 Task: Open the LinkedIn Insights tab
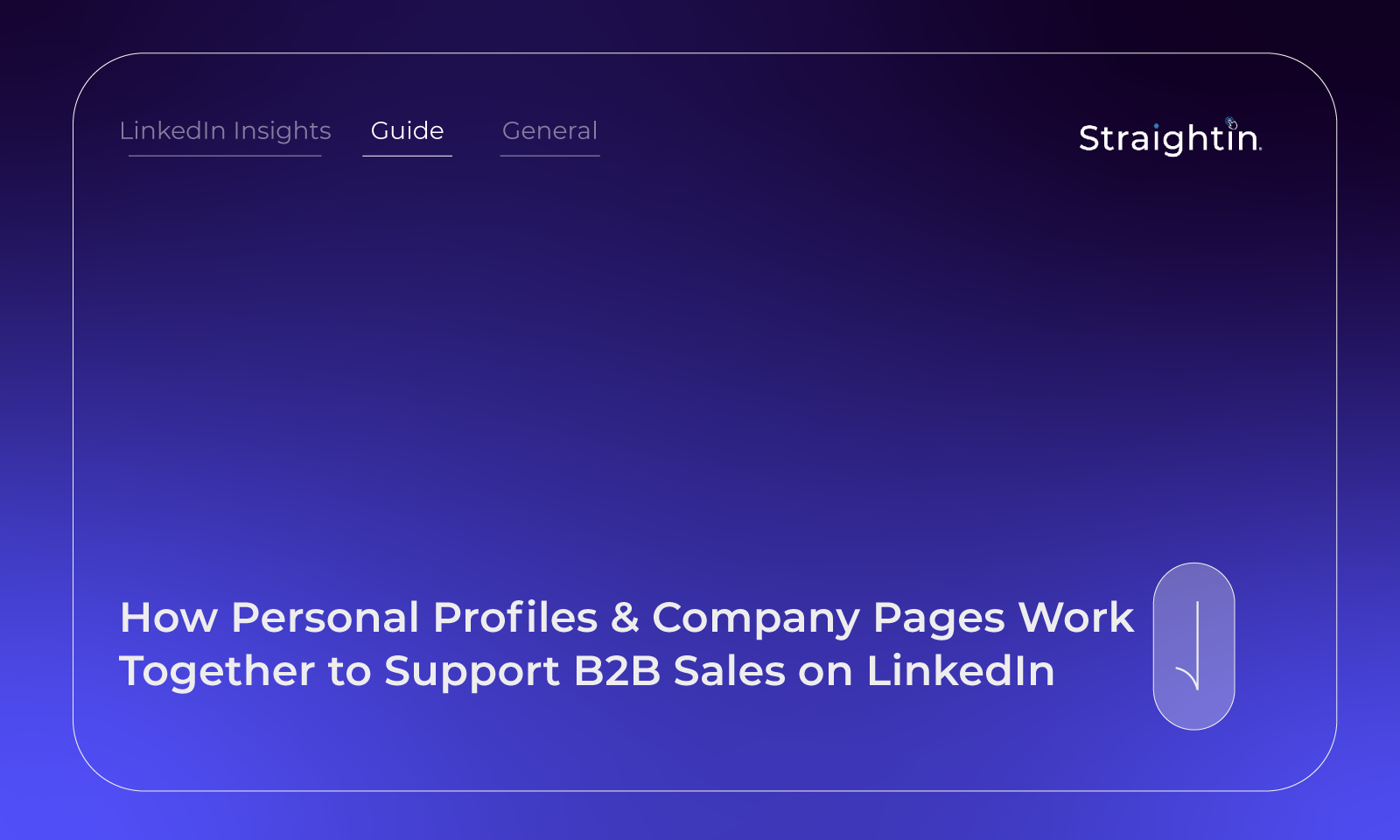[x=225, y=130]
